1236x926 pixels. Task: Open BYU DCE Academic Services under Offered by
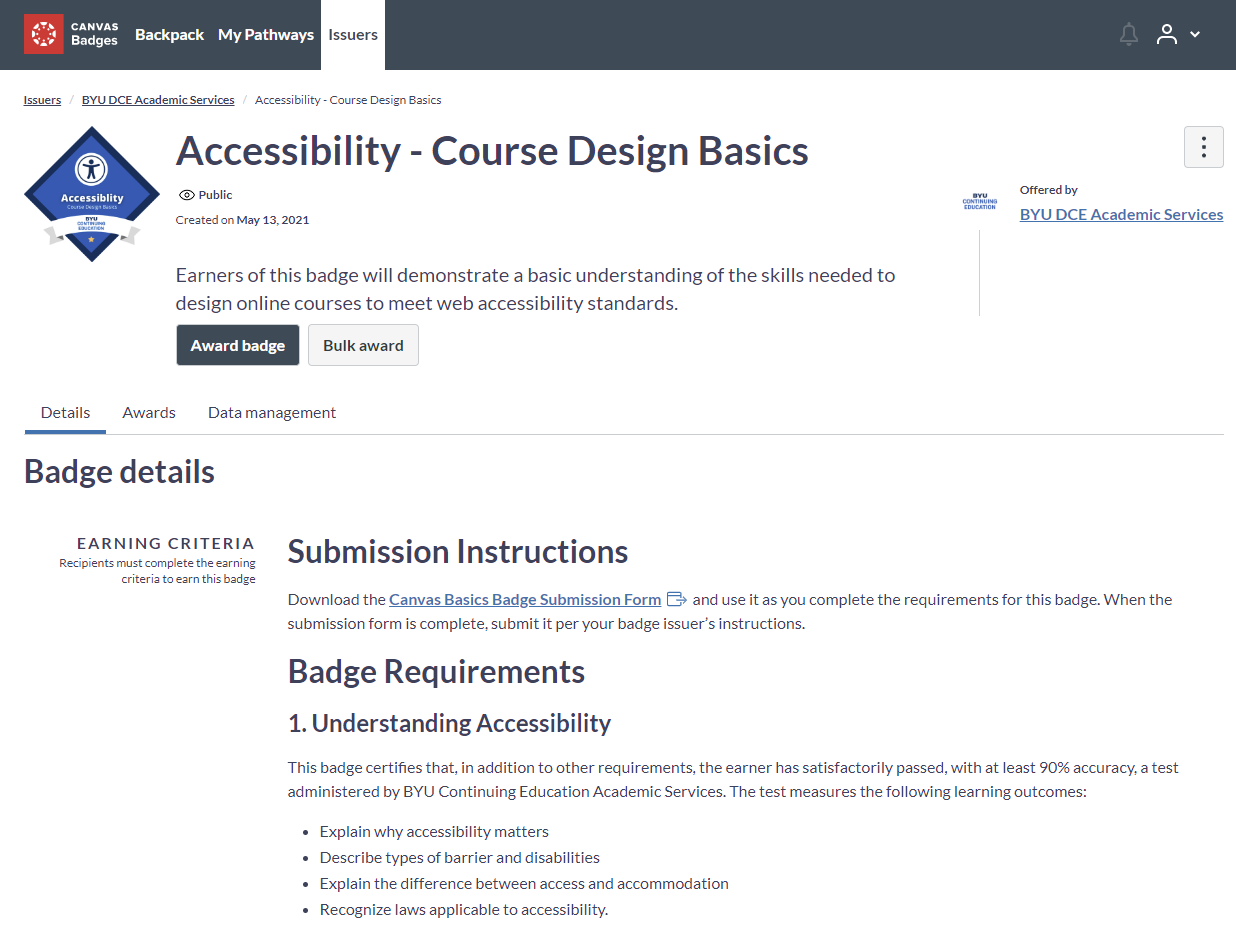pos(1121,214)
